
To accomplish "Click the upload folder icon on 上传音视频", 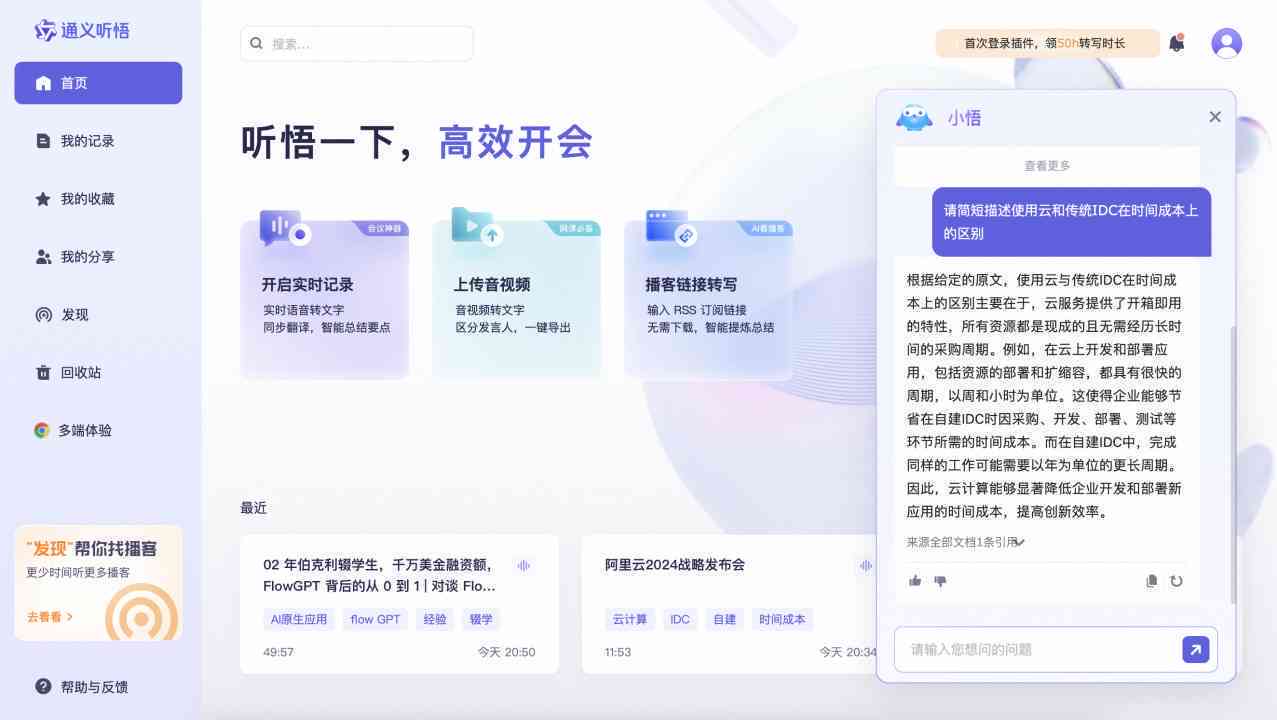I will coord(477,227).
